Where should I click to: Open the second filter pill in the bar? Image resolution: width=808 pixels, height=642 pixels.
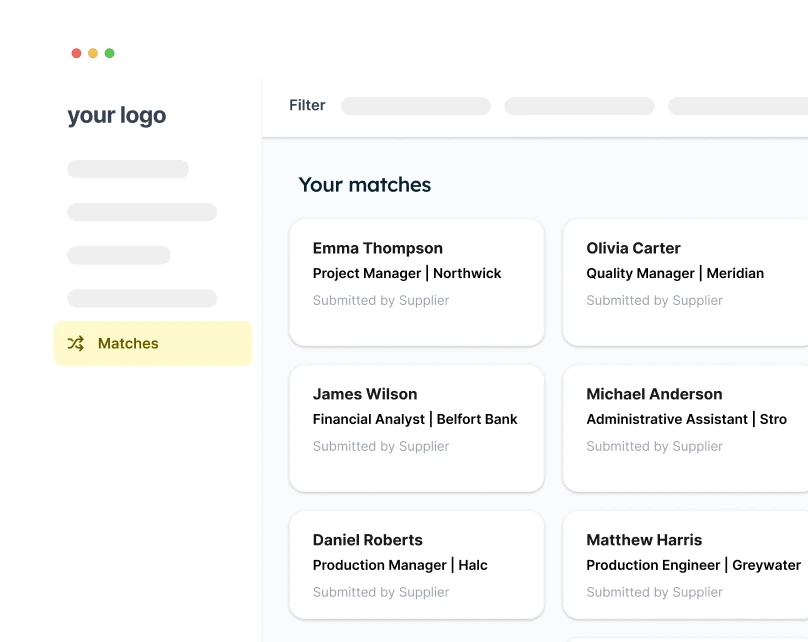[x=579, y=106]
